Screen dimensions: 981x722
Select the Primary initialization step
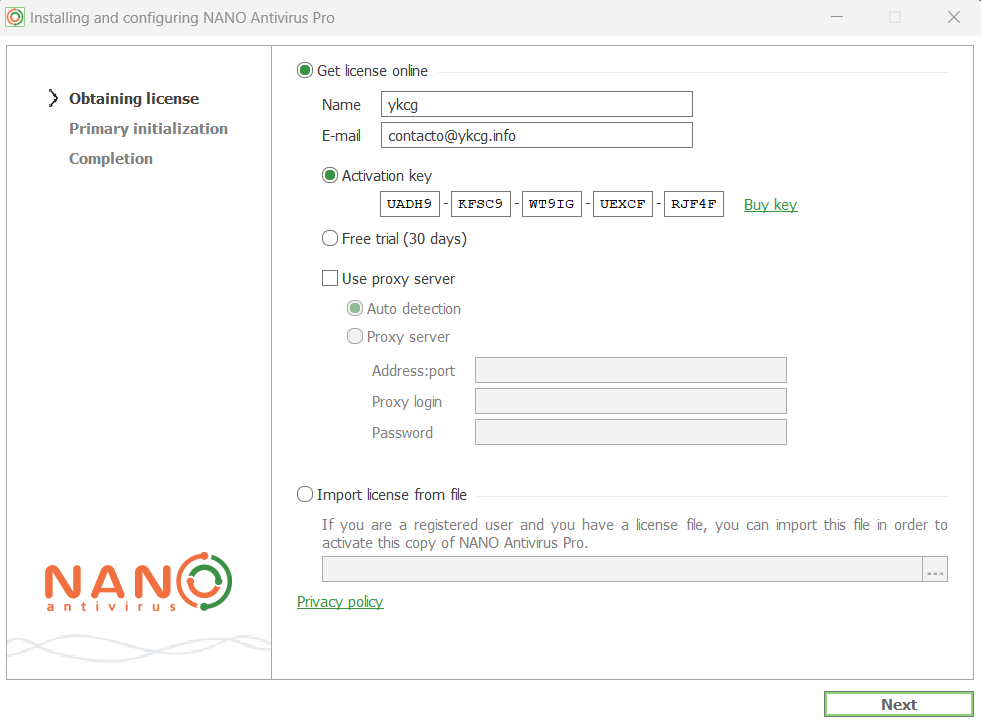(x=148, y=129)
